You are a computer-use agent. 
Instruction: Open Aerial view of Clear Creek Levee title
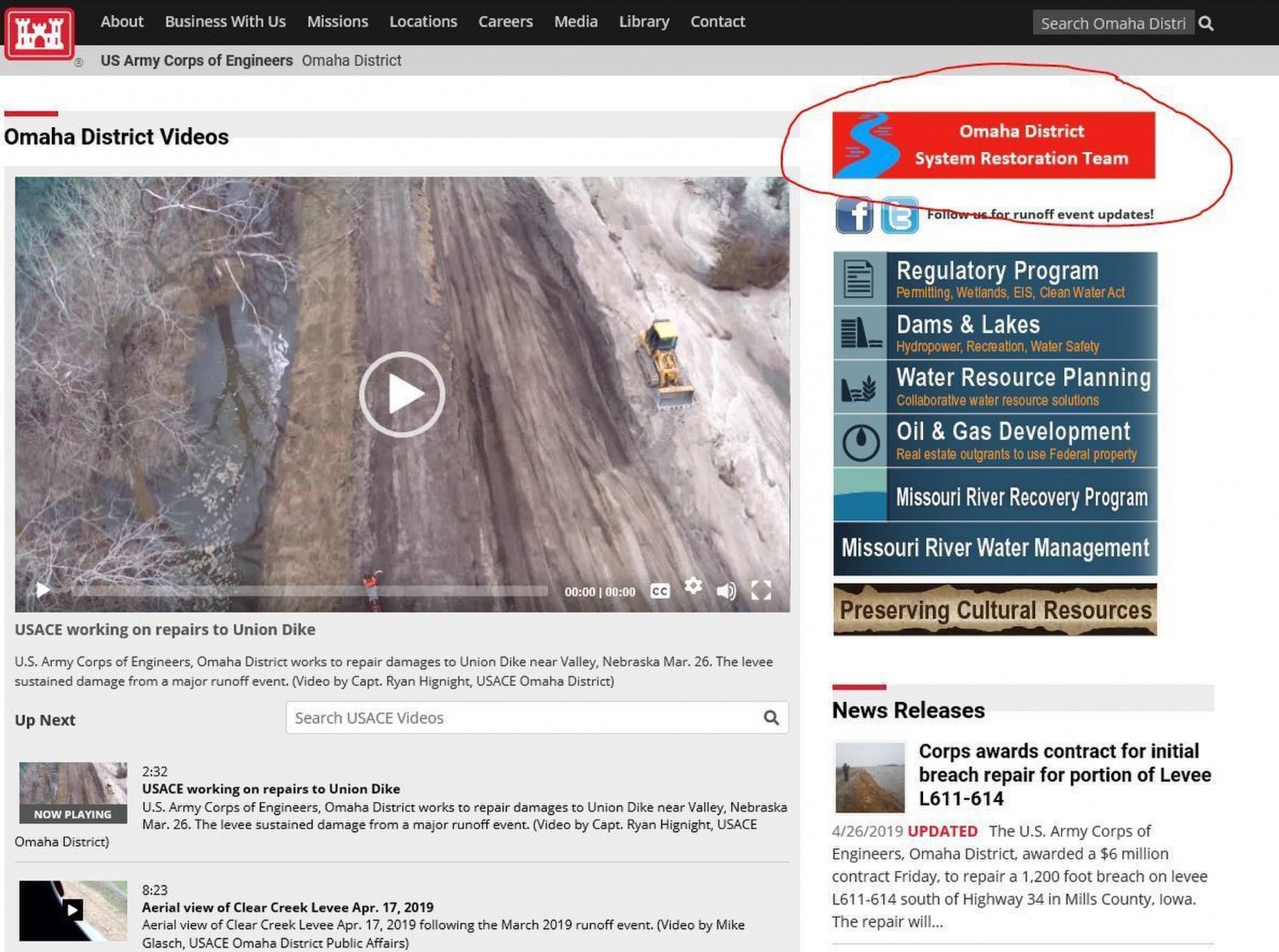coord(288,907)
